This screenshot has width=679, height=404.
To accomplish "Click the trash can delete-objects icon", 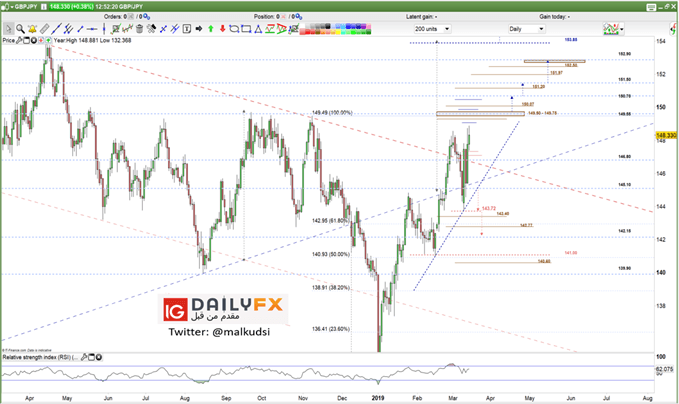I will click(x=139, y=29).
